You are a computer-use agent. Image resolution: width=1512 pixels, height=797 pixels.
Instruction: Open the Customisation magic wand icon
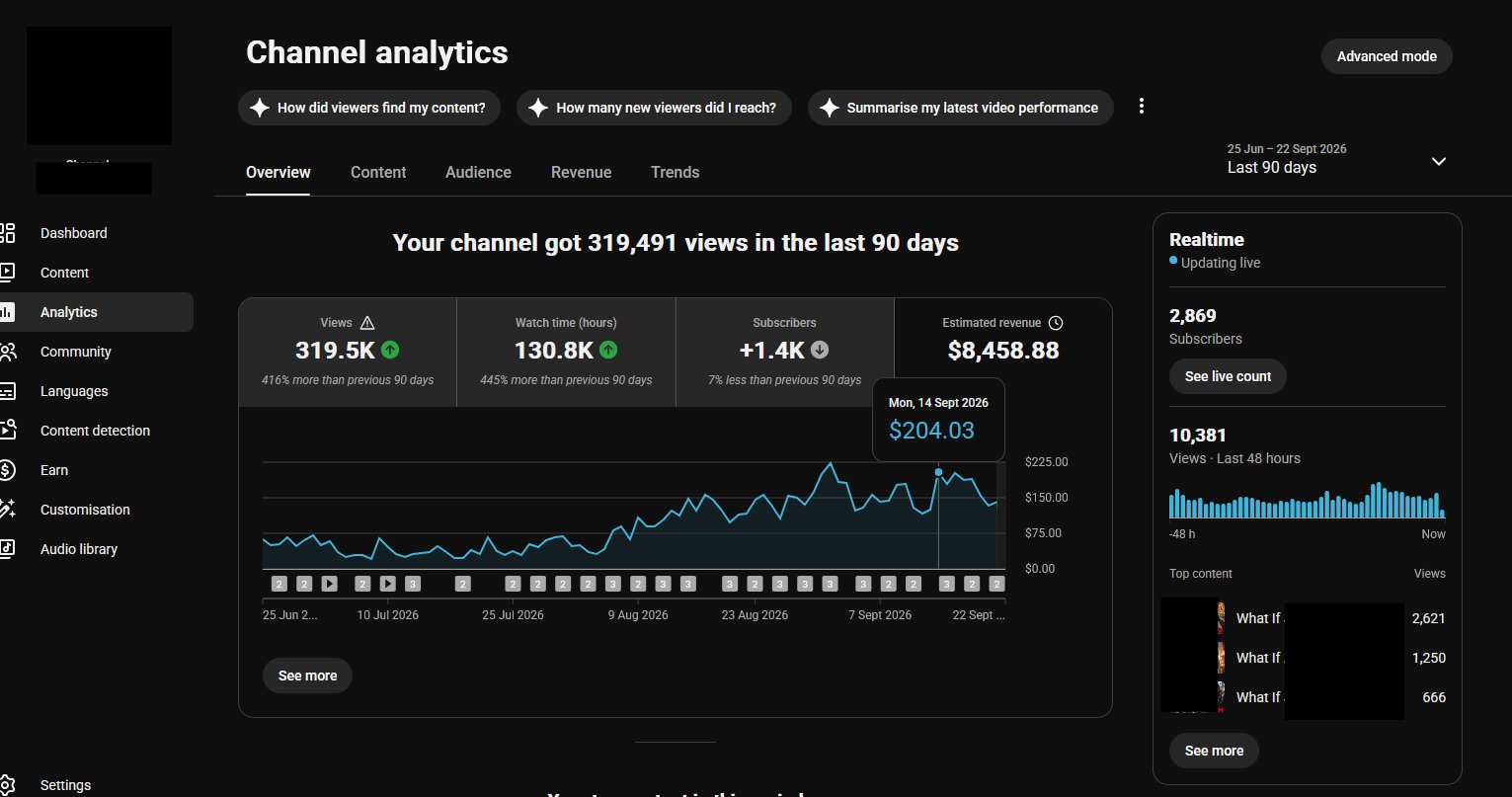(7, 510)
